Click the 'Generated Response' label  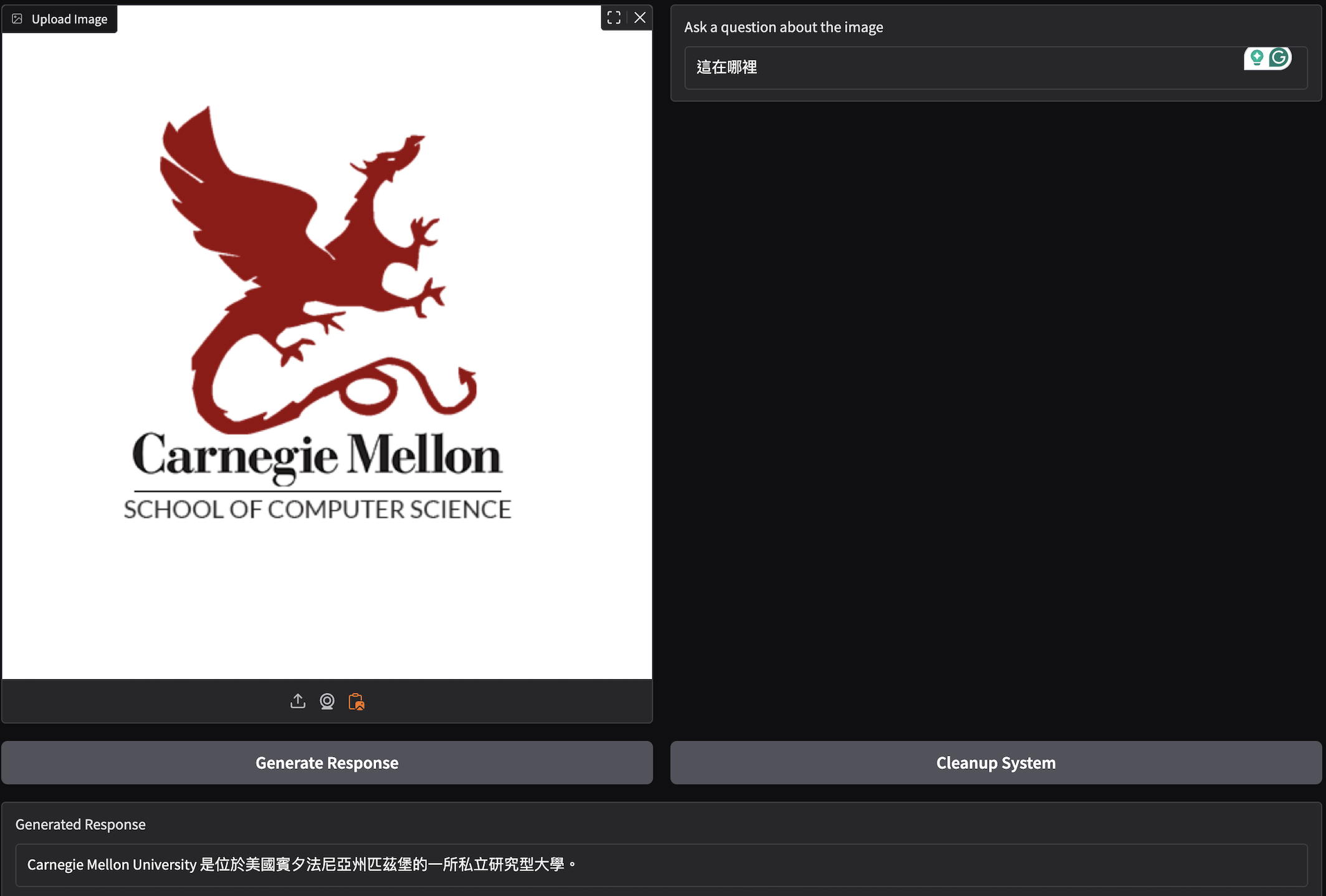point(80,824)
